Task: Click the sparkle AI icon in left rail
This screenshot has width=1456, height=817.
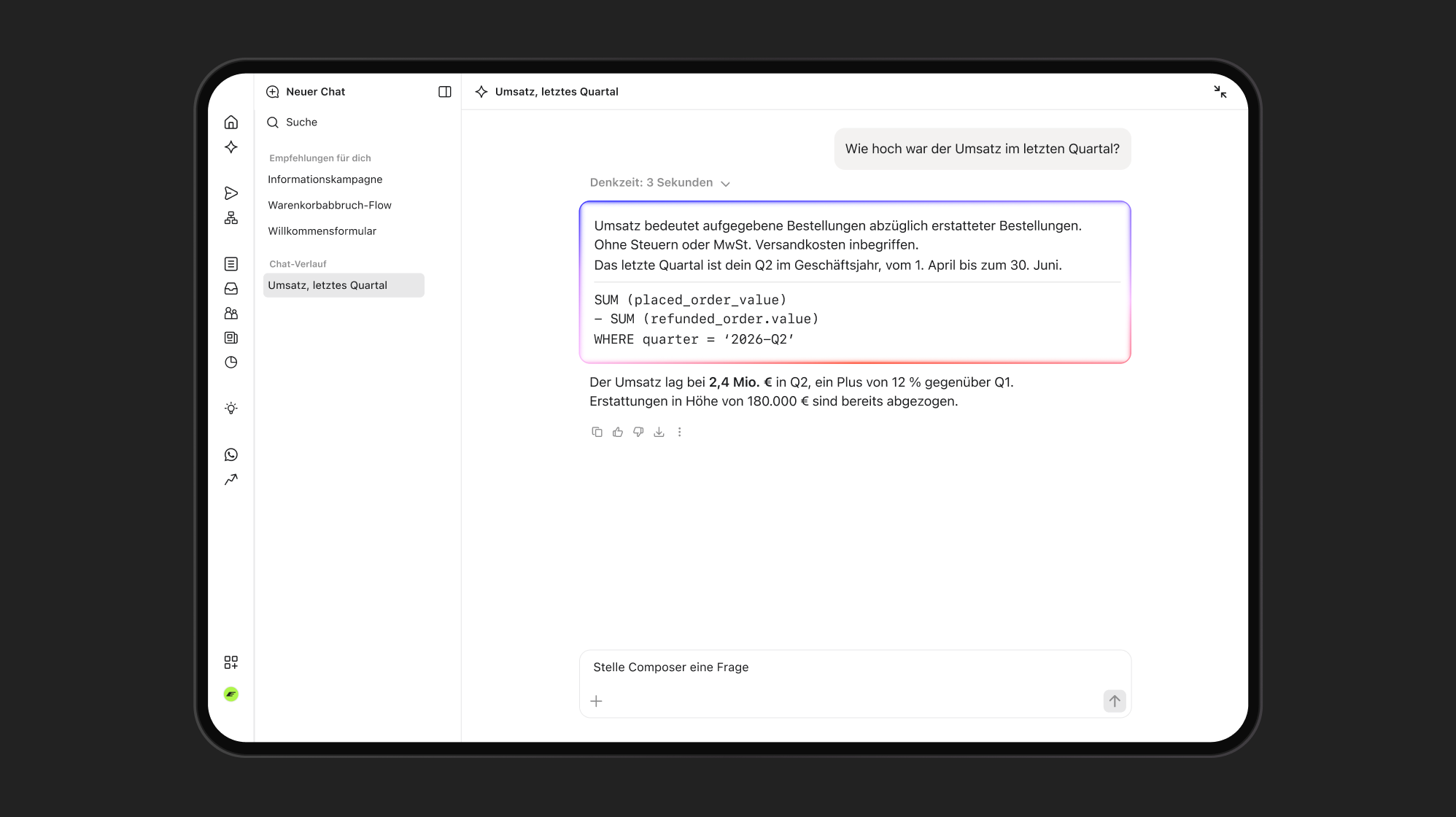Action: point(231,147)
